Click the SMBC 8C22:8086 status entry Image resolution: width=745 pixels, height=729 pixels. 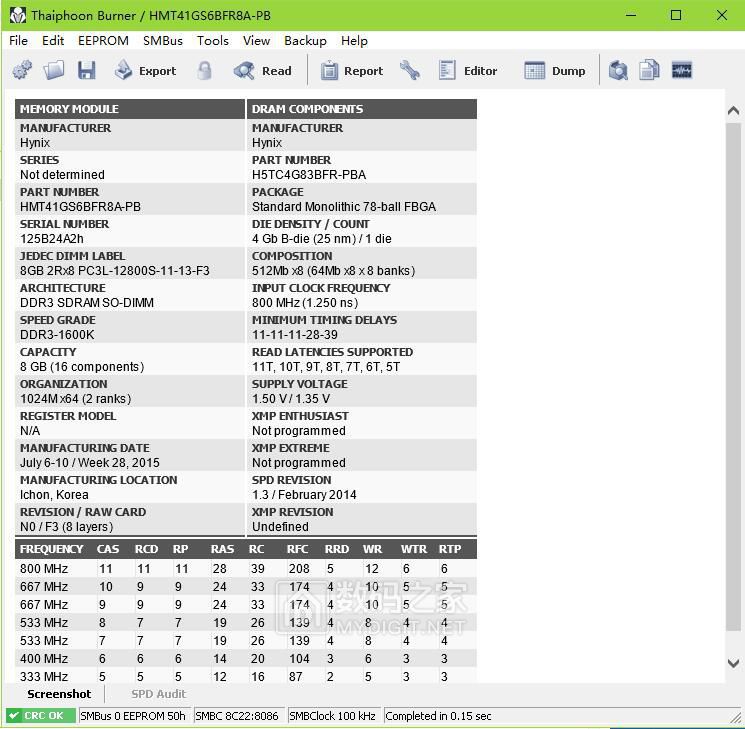pos(237,716)
